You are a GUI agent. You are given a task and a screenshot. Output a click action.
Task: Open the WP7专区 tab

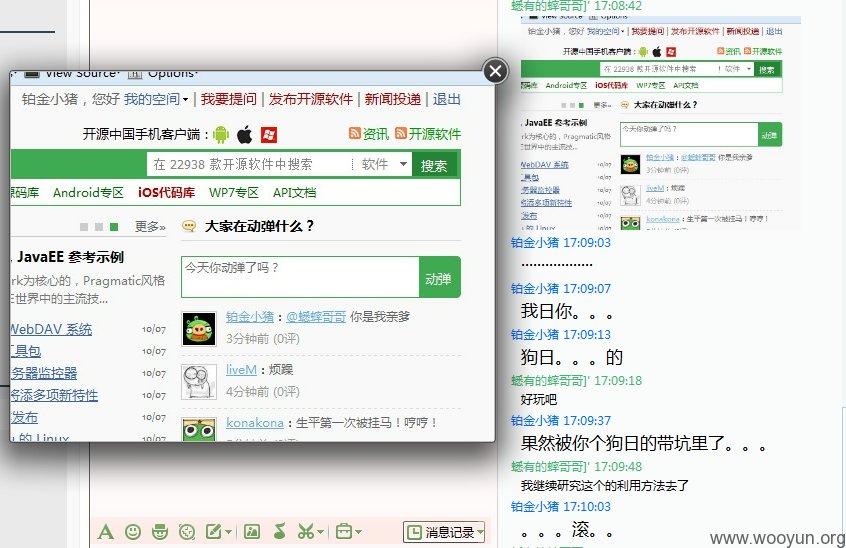[234, 193]
